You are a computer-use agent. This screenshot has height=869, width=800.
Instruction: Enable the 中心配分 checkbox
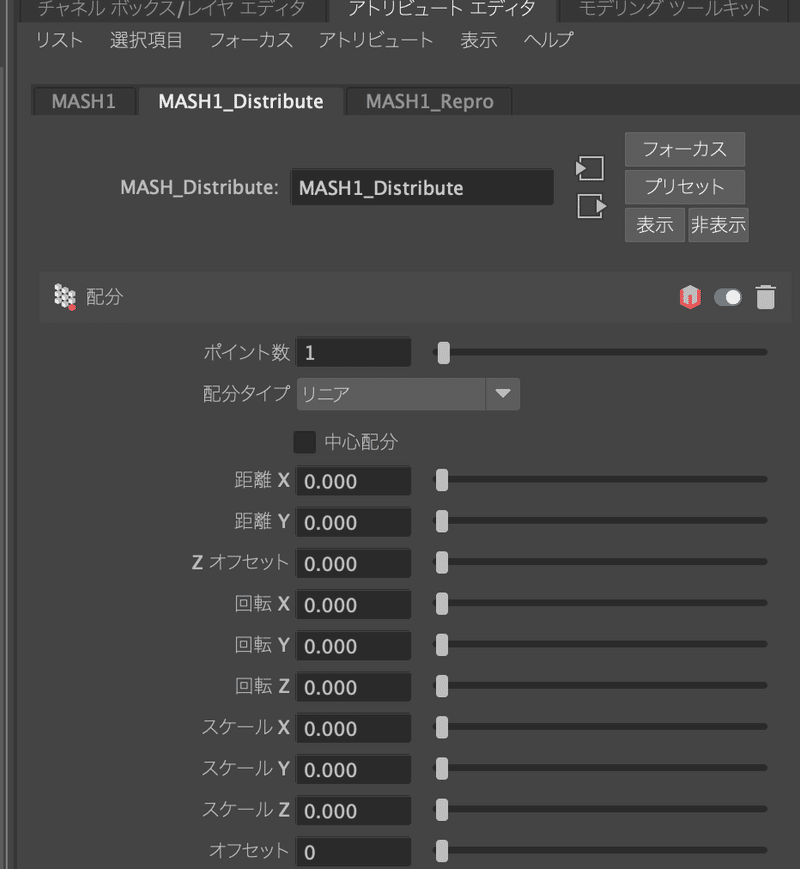point(304,442)
